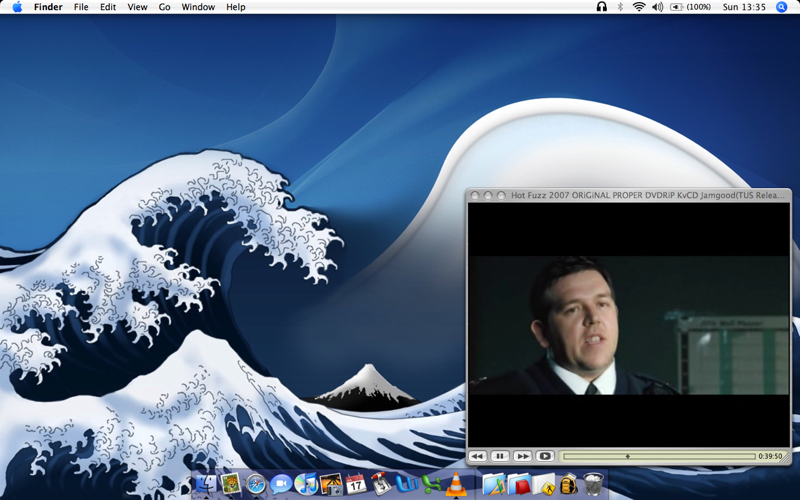Open the Apple menu

pos(17,7)
